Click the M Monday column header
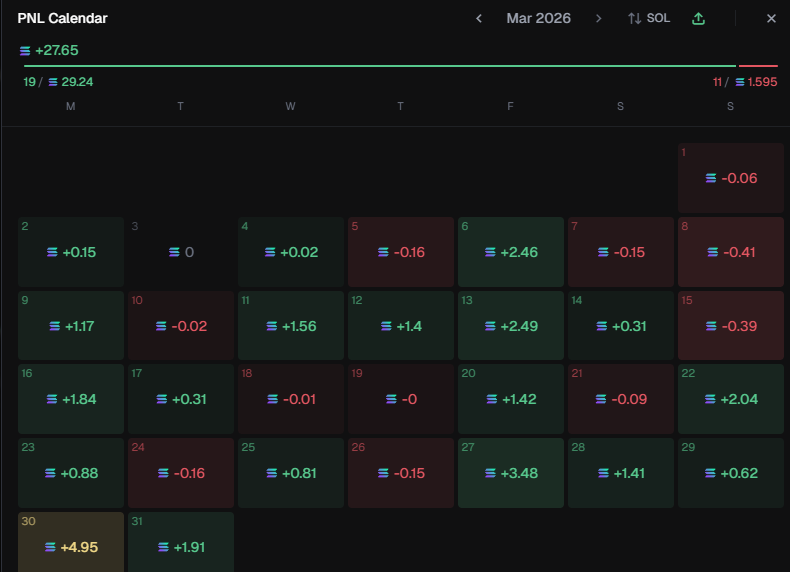Screen dimensions: 790x572 [71, 106]
